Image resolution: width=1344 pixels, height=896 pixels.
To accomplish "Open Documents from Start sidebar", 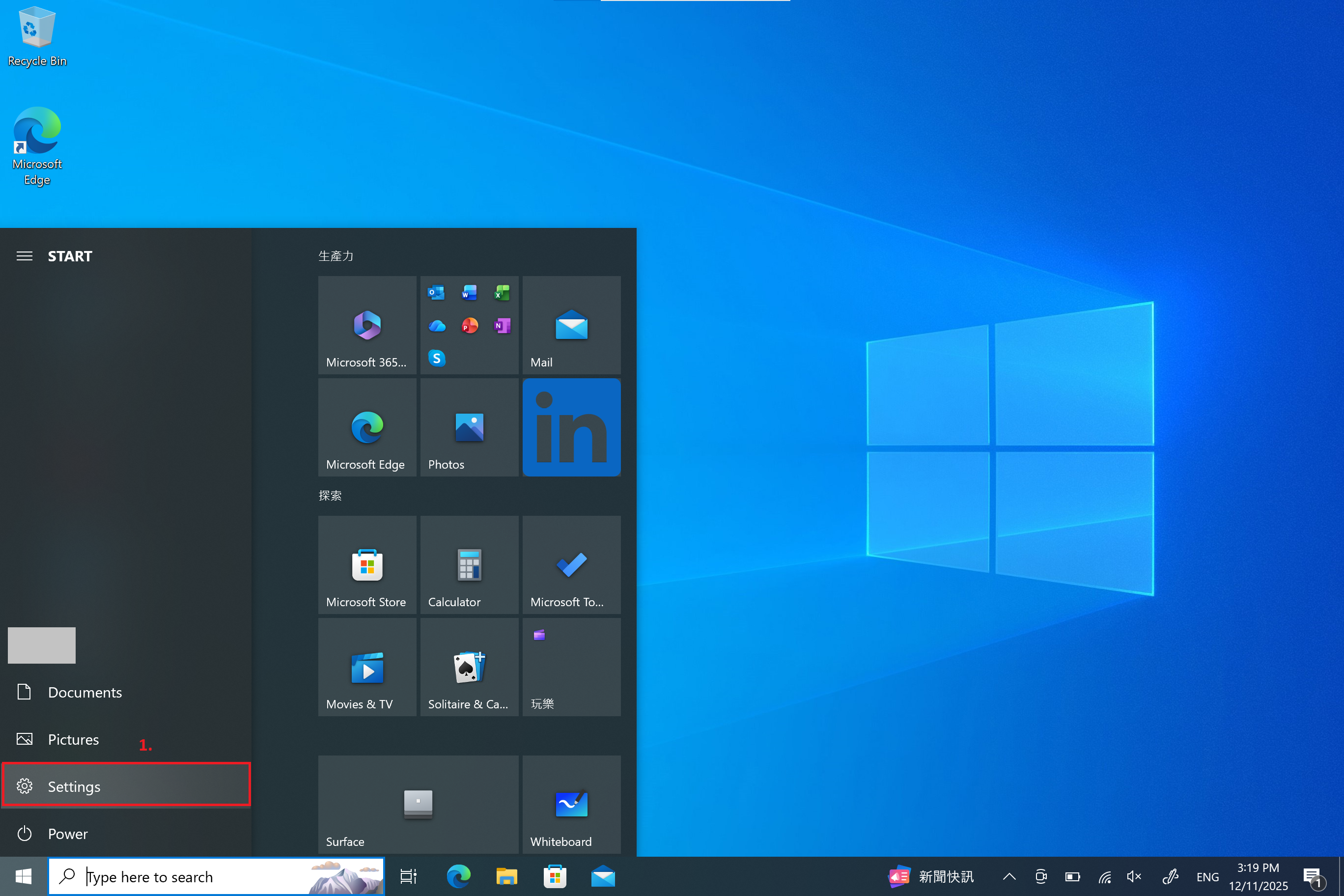I will tap(84, 692).
